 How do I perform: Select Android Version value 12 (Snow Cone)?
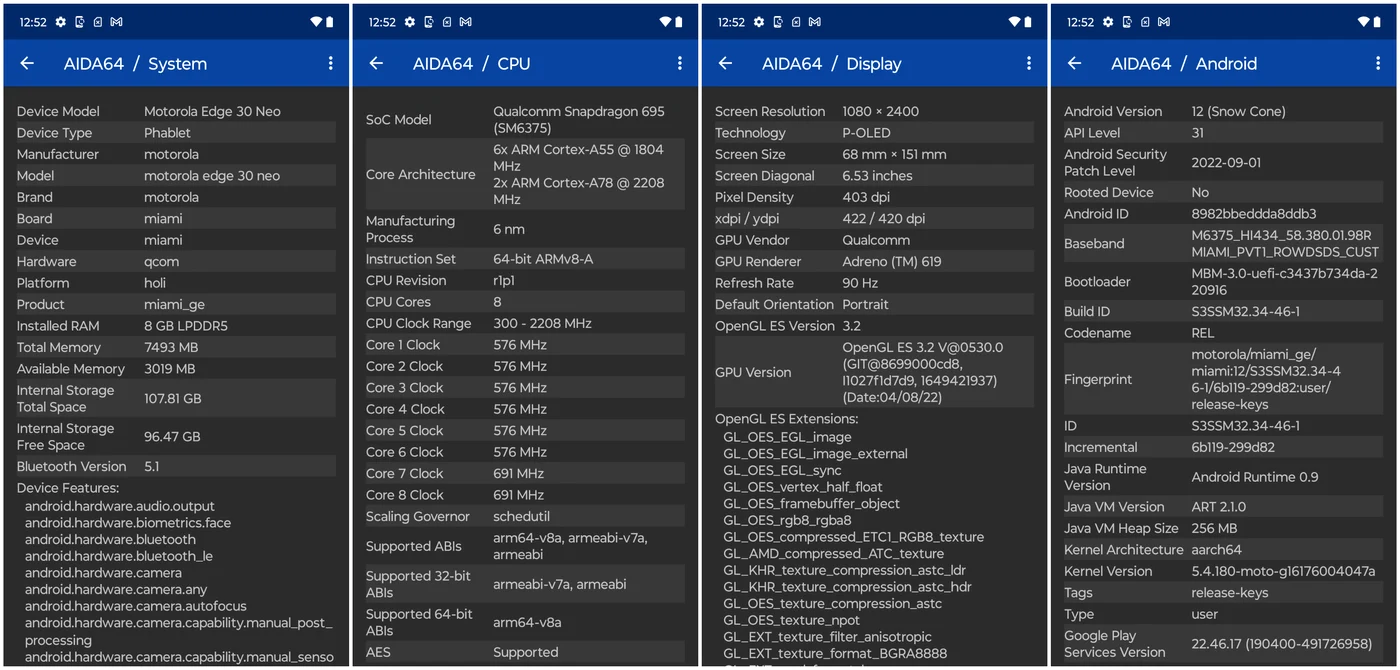click(1238, 111)
